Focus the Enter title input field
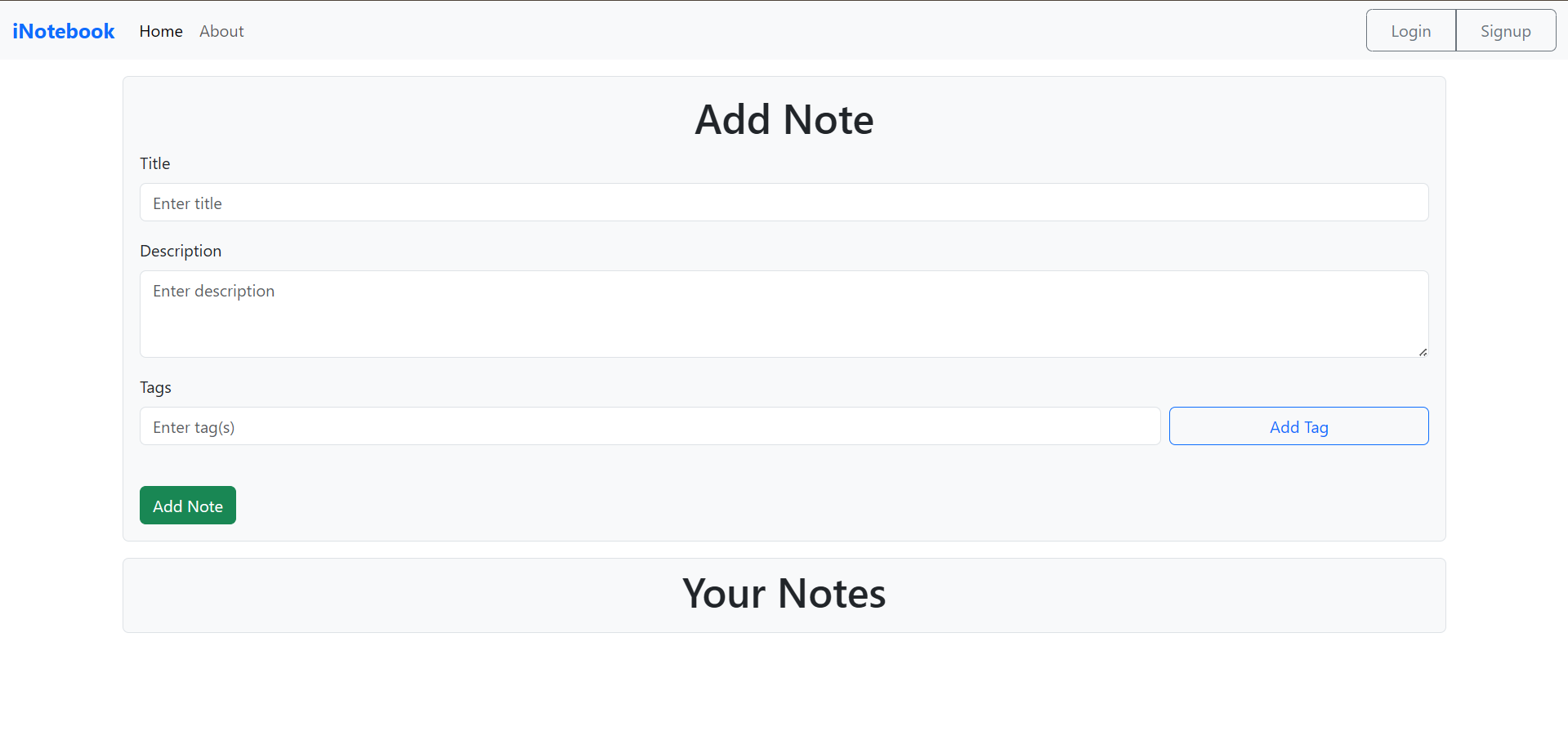This screenshot has height=740, width=1568. (784, 203)
